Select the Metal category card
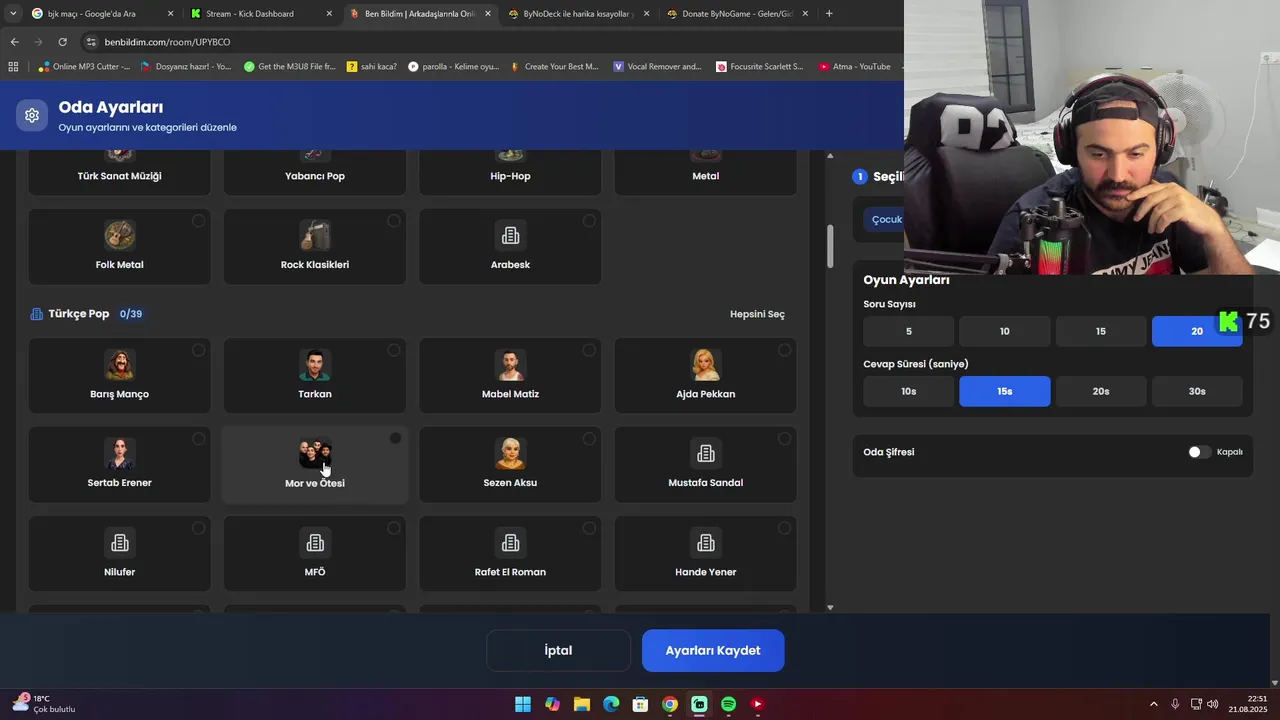This screenshot has width=1280, height=720. (x=706, y=172)
